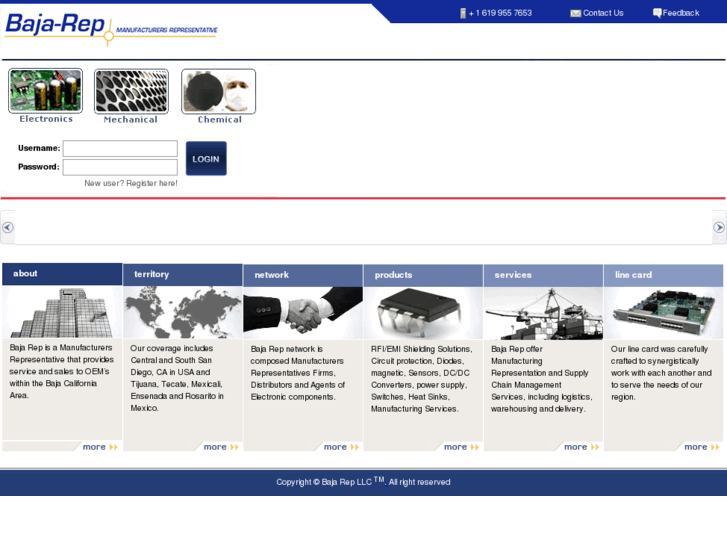This screenshot has height=545, width=727.
Task: Click more link in network panel
Action: coord(341,447)
